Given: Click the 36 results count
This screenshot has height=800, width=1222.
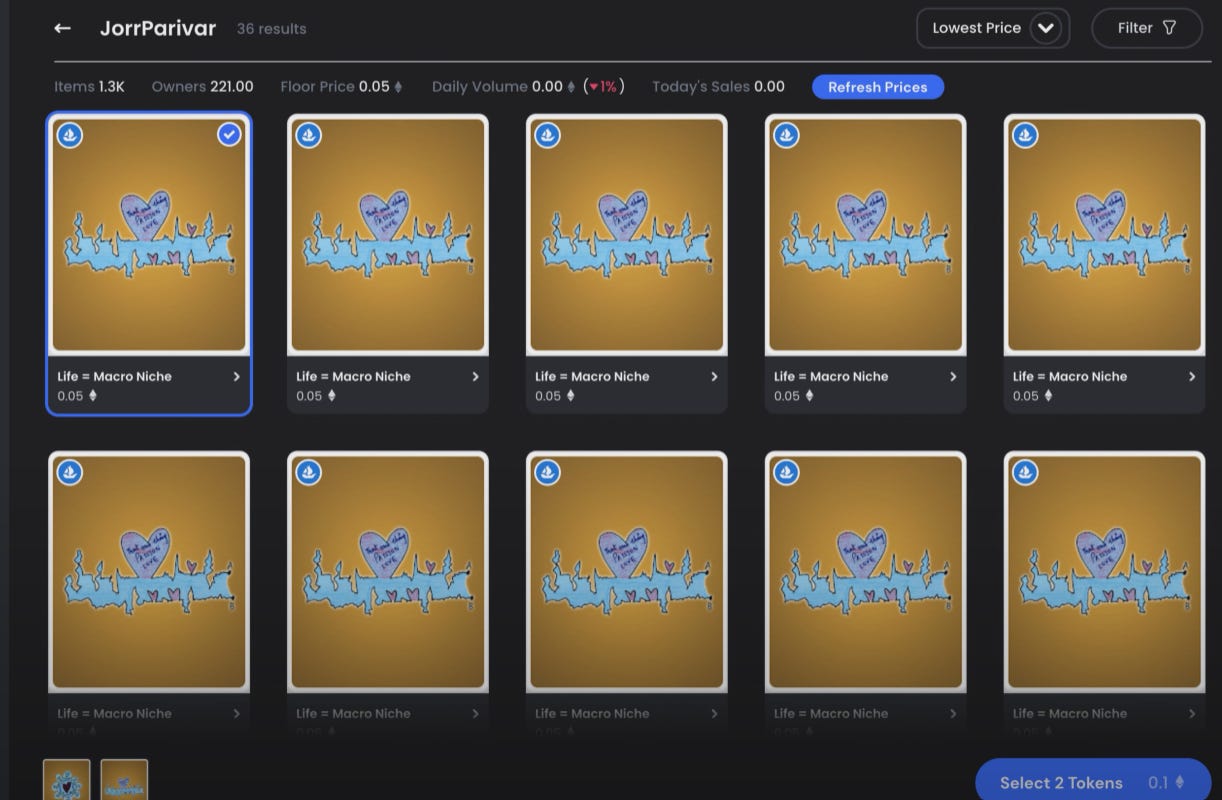Looking at the screenshot, I should point(271,29).
